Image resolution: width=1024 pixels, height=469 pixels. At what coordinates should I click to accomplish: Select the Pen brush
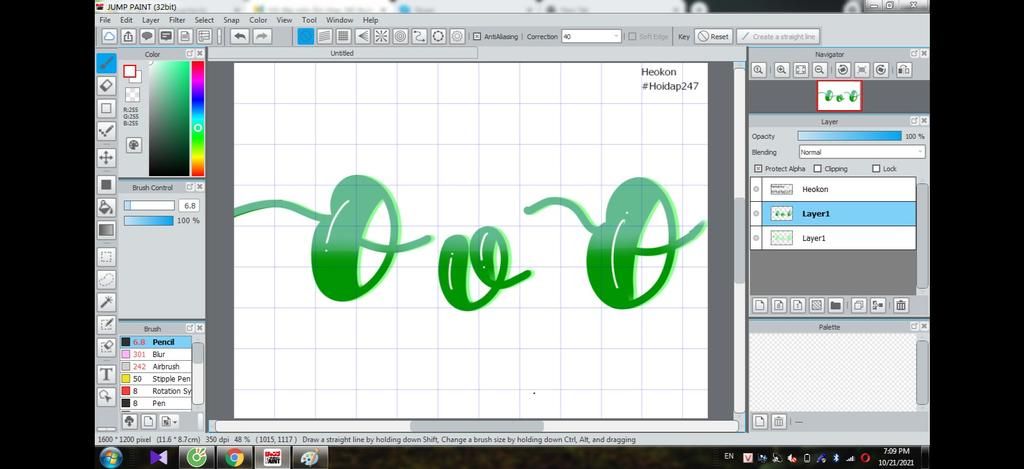point(155,403)
